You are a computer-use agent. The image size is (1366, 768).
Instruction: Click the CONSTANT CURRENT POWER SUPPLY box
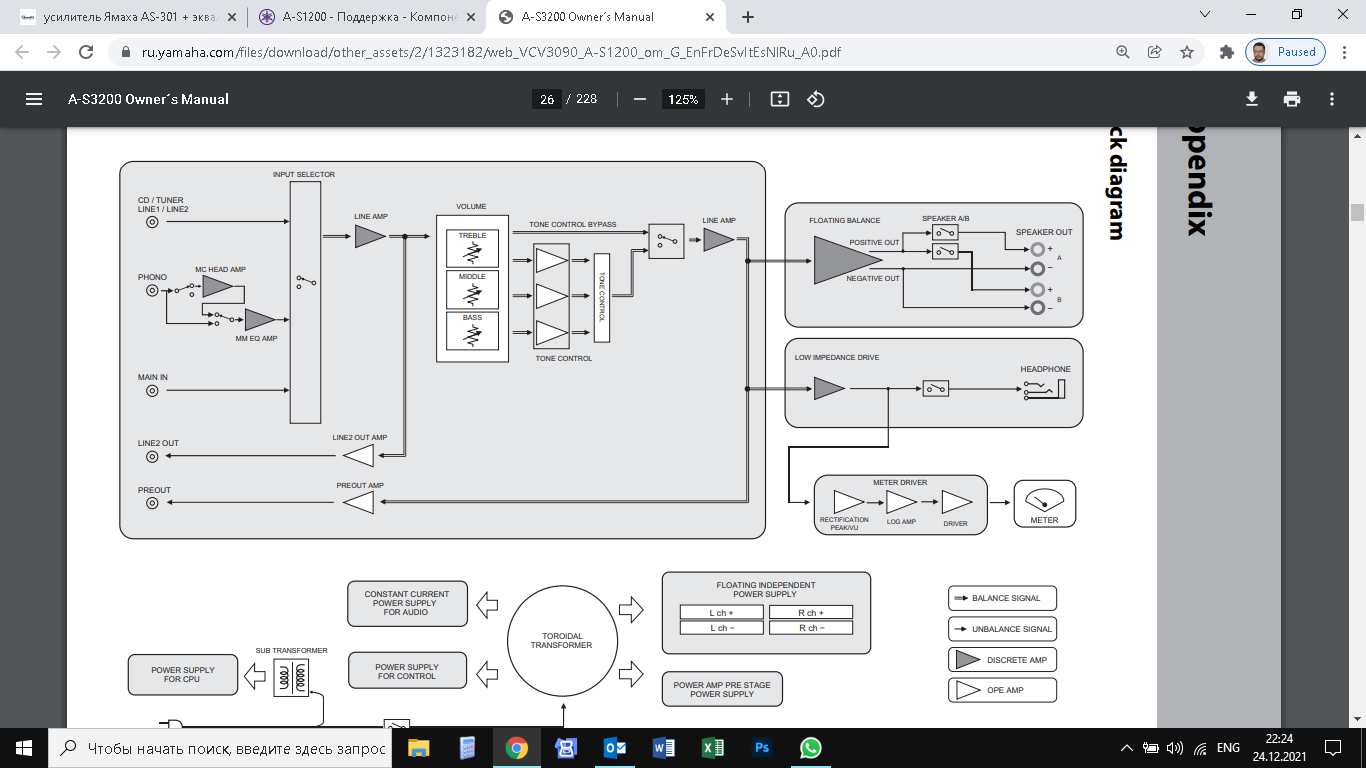tap(407, 603)
